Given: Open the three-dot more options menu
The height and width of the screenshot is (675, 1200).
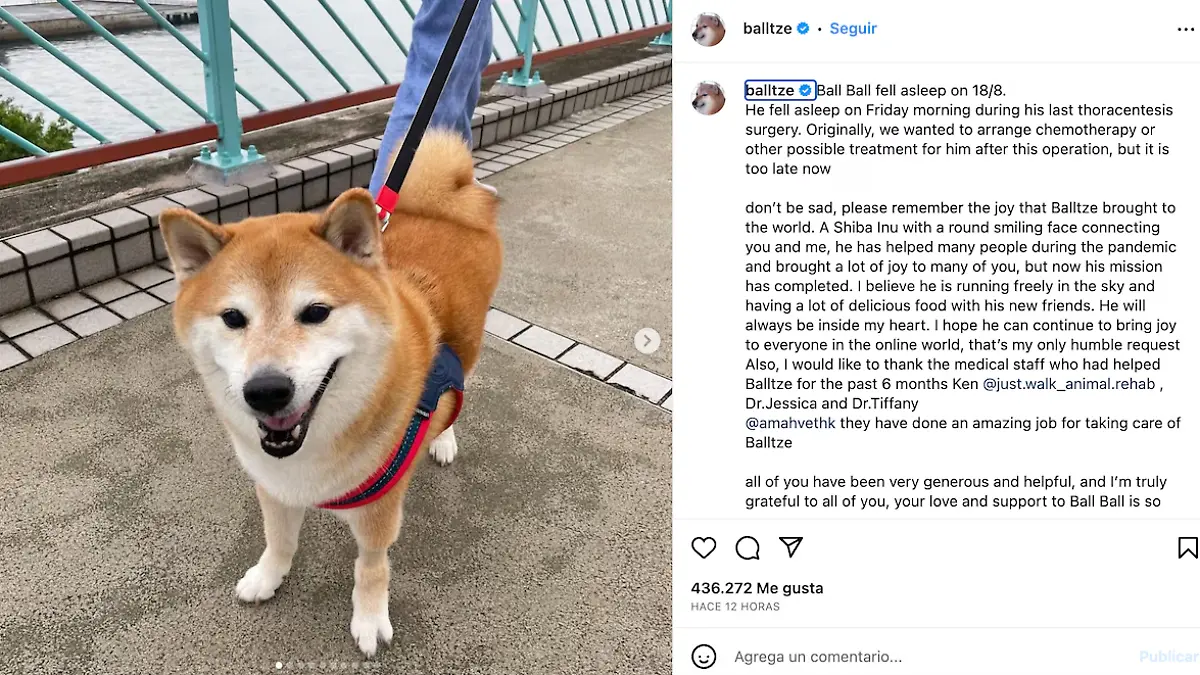Looking at the screenshot, I should tap(1184, 29).
